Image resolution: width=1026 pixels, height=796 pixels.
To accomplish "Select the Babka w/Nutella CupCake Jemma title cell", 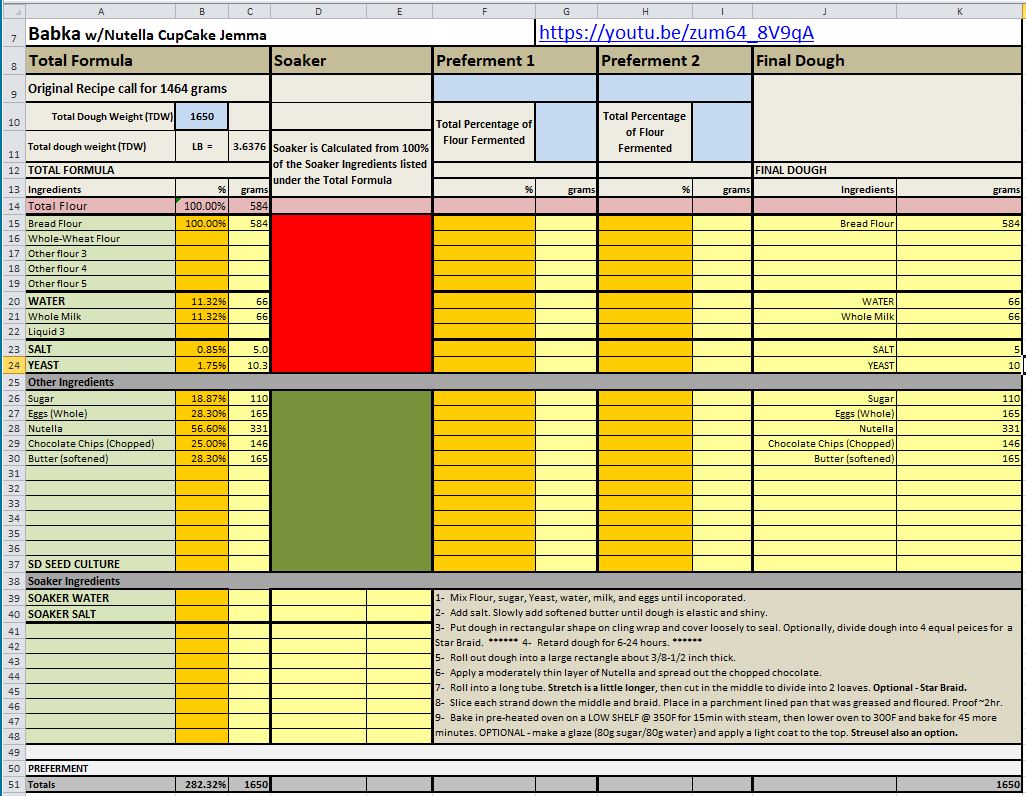I will tap(148, 34).
